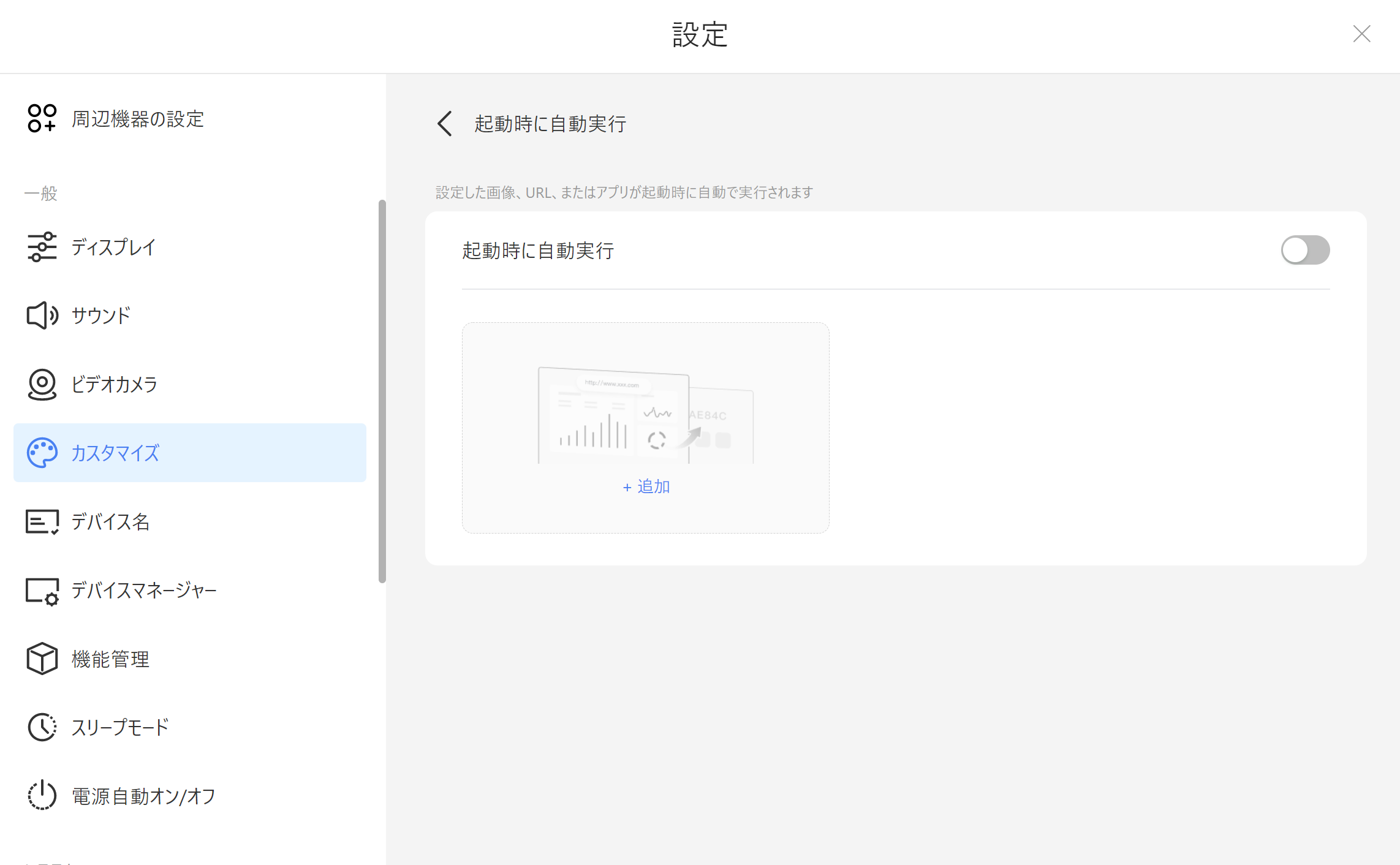Image resolution: width=1400 pixels, height=865 pixels.
Task: Click the peripheral settings icon (周辺機器の設定)
Action: [x=42, y=118]
